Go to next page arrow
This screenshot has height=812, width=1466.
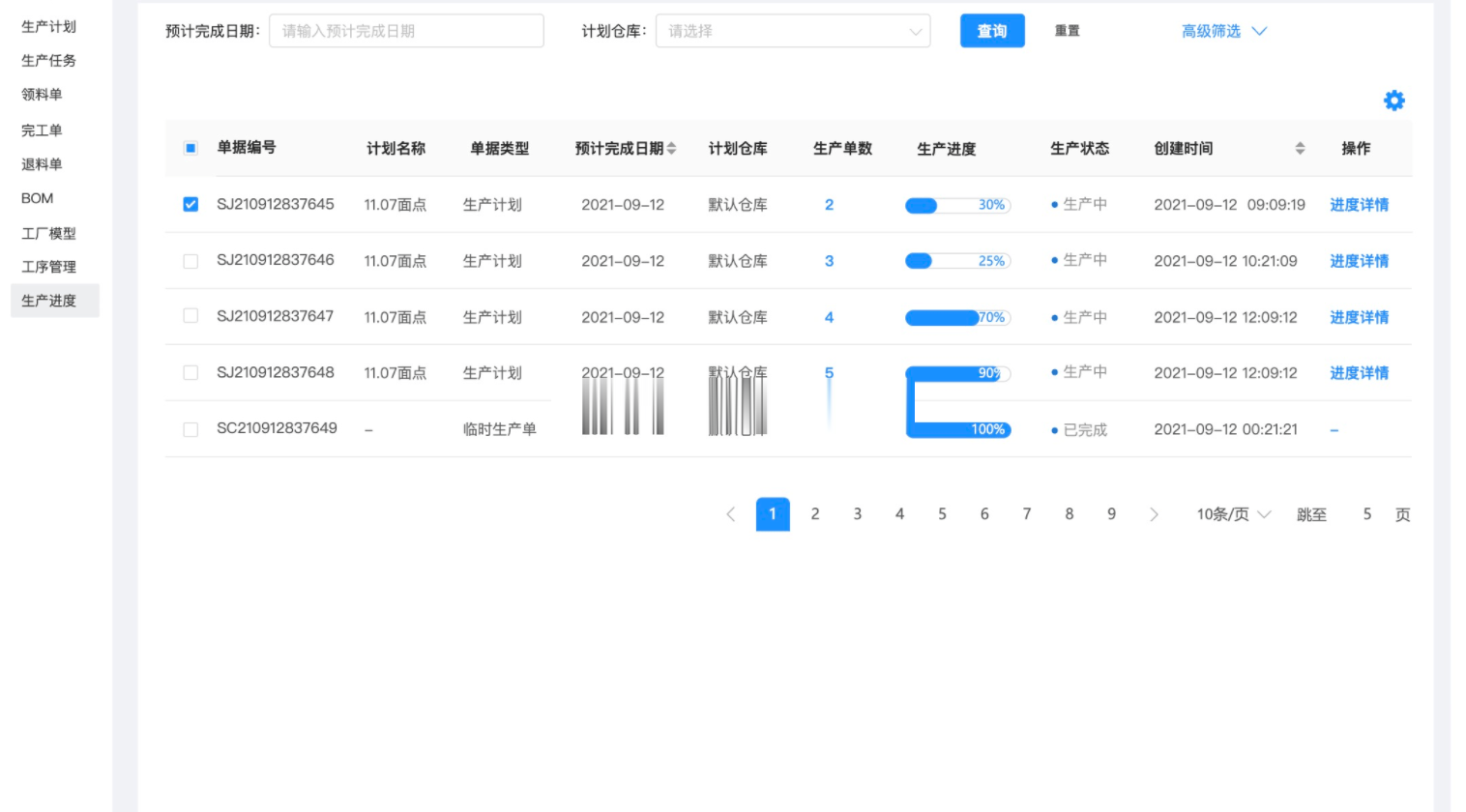tap(1154, 514)
